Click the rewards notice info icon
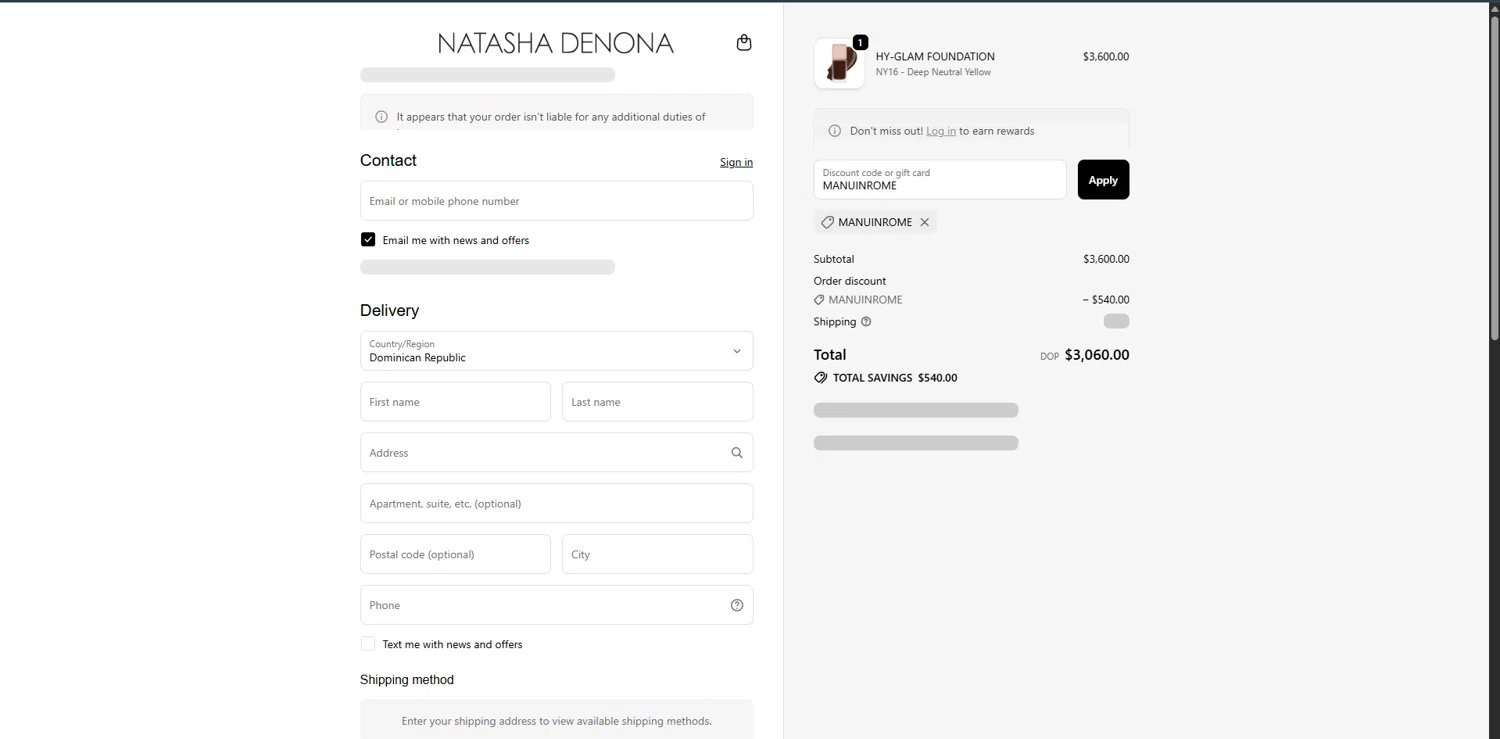The height and width of the screenshot is (739, 1500). click(x=835, y=131)
